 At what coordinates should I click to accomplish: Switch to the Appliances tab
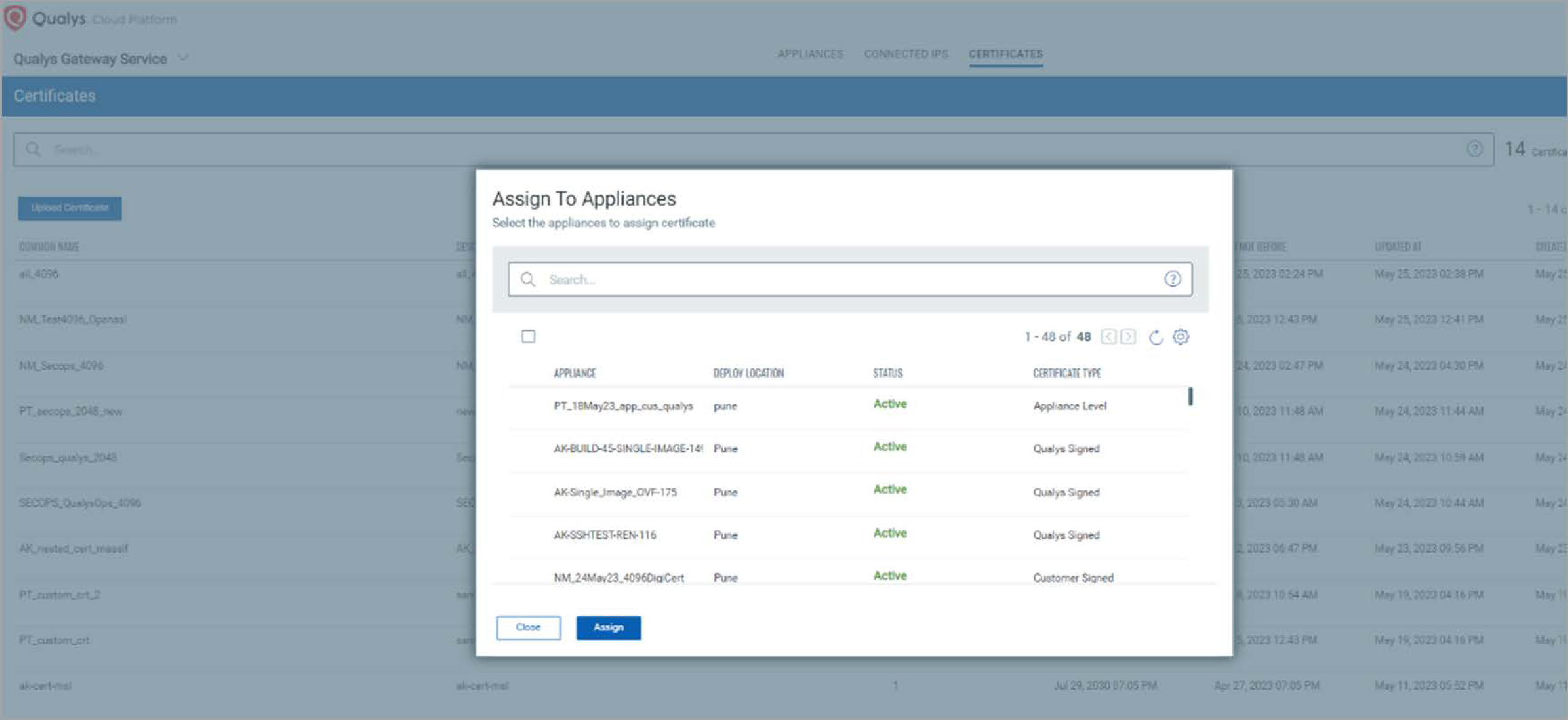tap(810, 54)
